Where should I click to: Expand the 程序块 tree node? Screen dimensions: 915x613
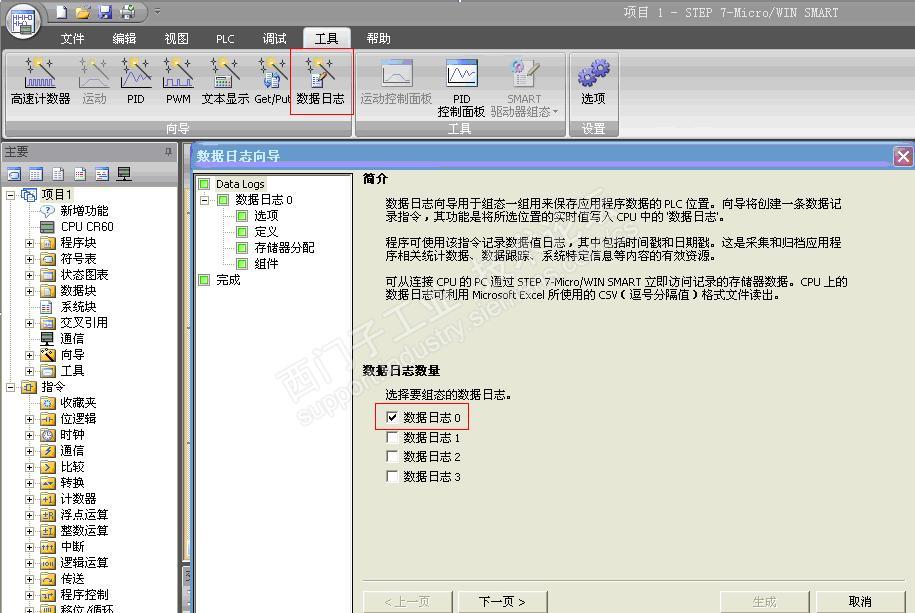point(29,243)
